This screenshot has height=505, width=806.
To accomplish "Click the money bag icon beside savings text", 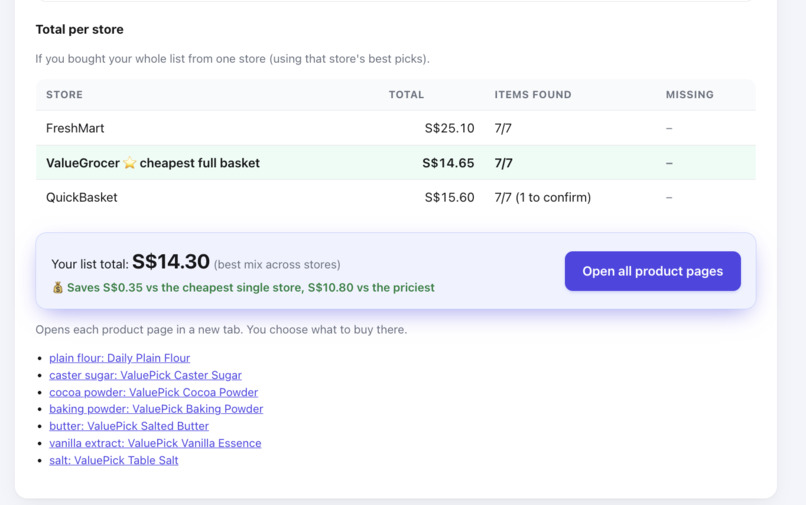I will (58, 287).
